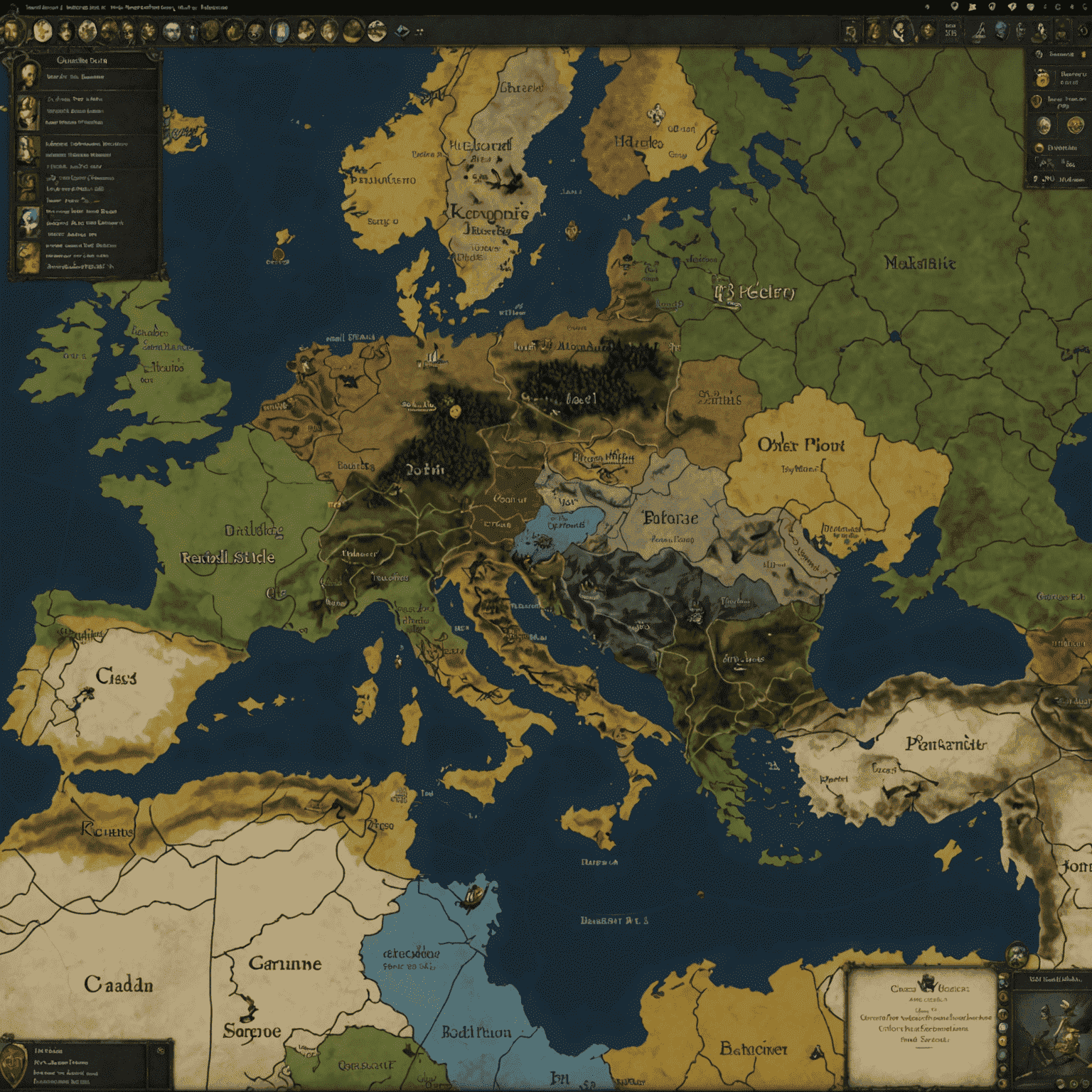Select the 'Ober Piout' yellow territory
This screenshot has width=1092, height=1092.
pos(801,445)
